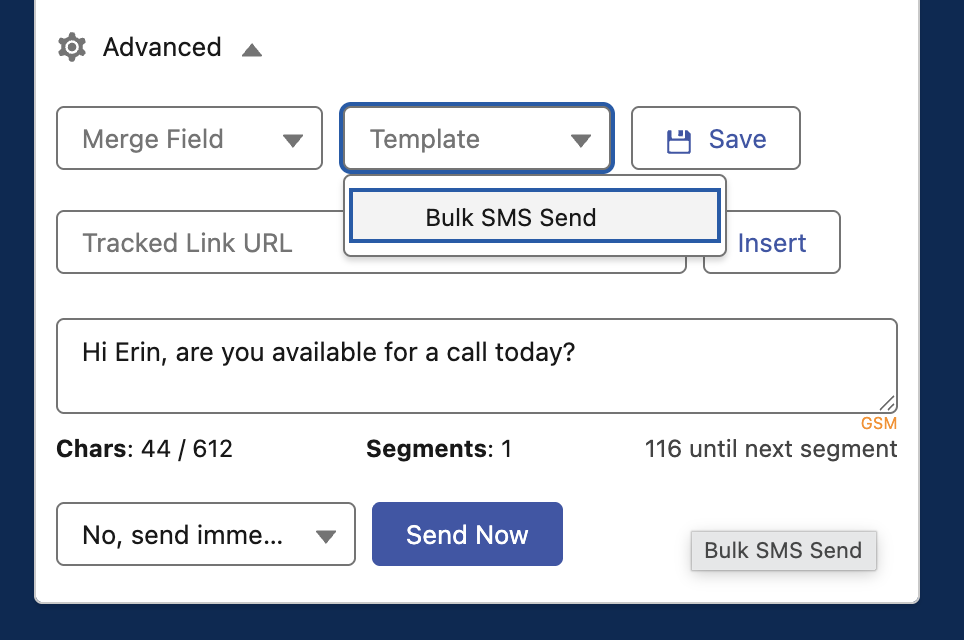Collapse the Advanced section with the triangle

coord(252,49)
